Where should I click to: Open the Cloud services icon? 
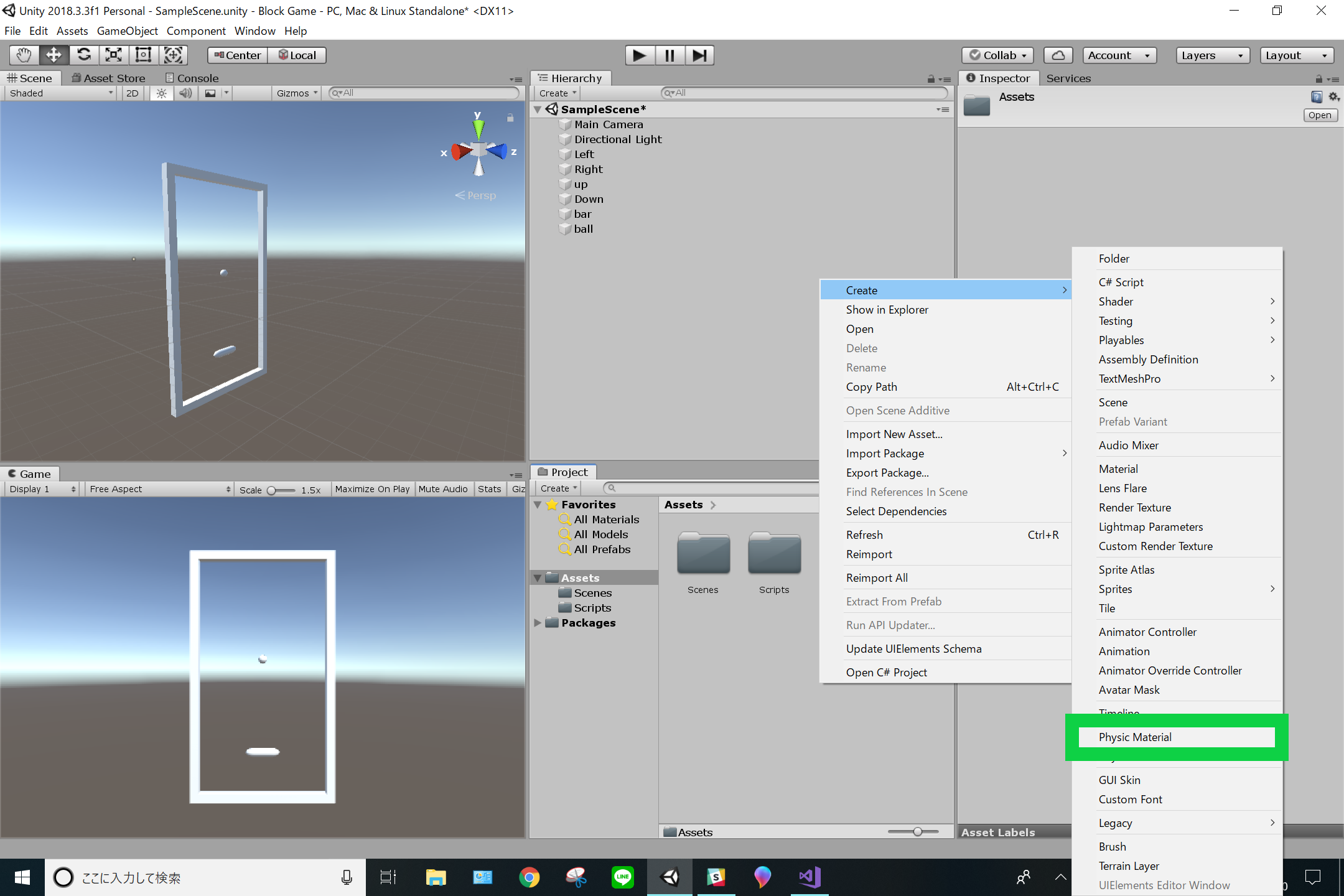click(x=1058, y=55)
